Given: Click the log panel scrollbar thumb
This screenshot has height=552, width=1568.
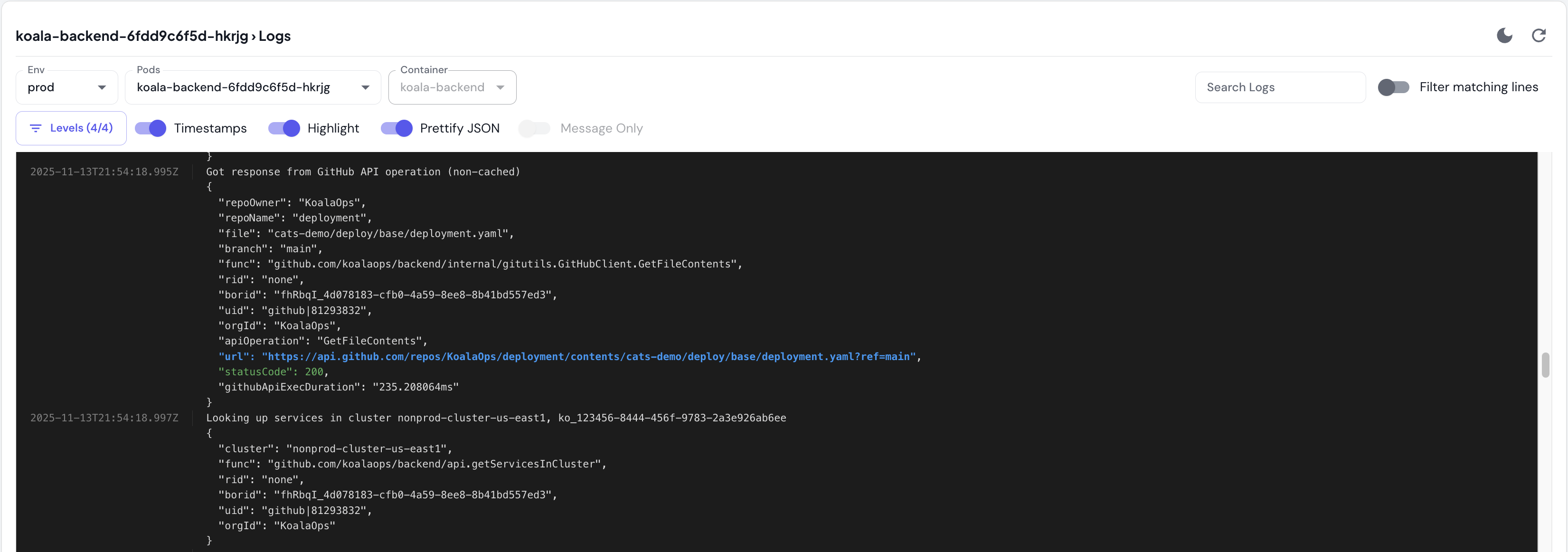Looking at the screenshot, I should click(1545, 365).
